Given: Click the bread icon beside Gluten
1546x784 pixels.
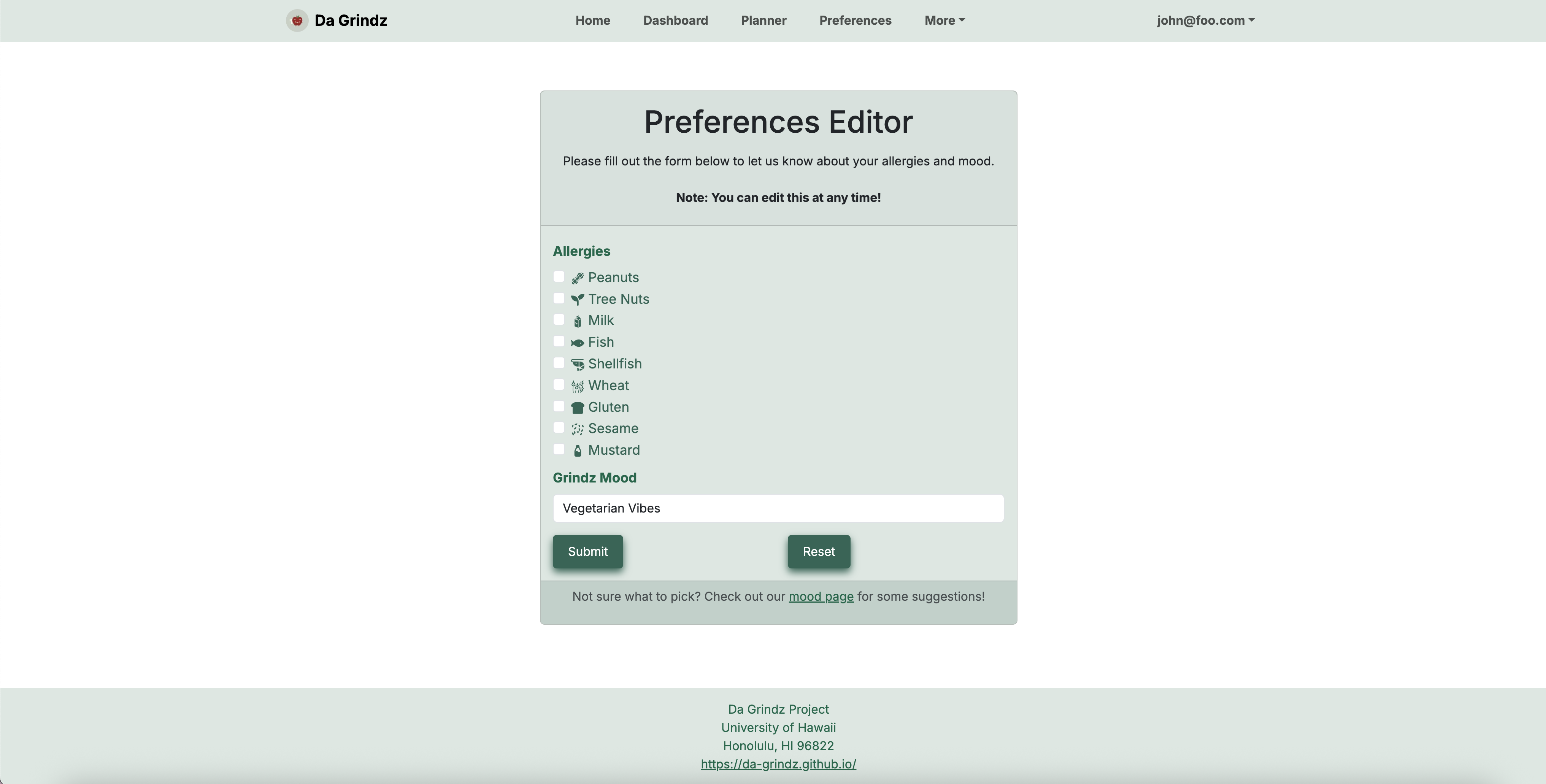Looking at the screenshot, I should coord(577,408).
